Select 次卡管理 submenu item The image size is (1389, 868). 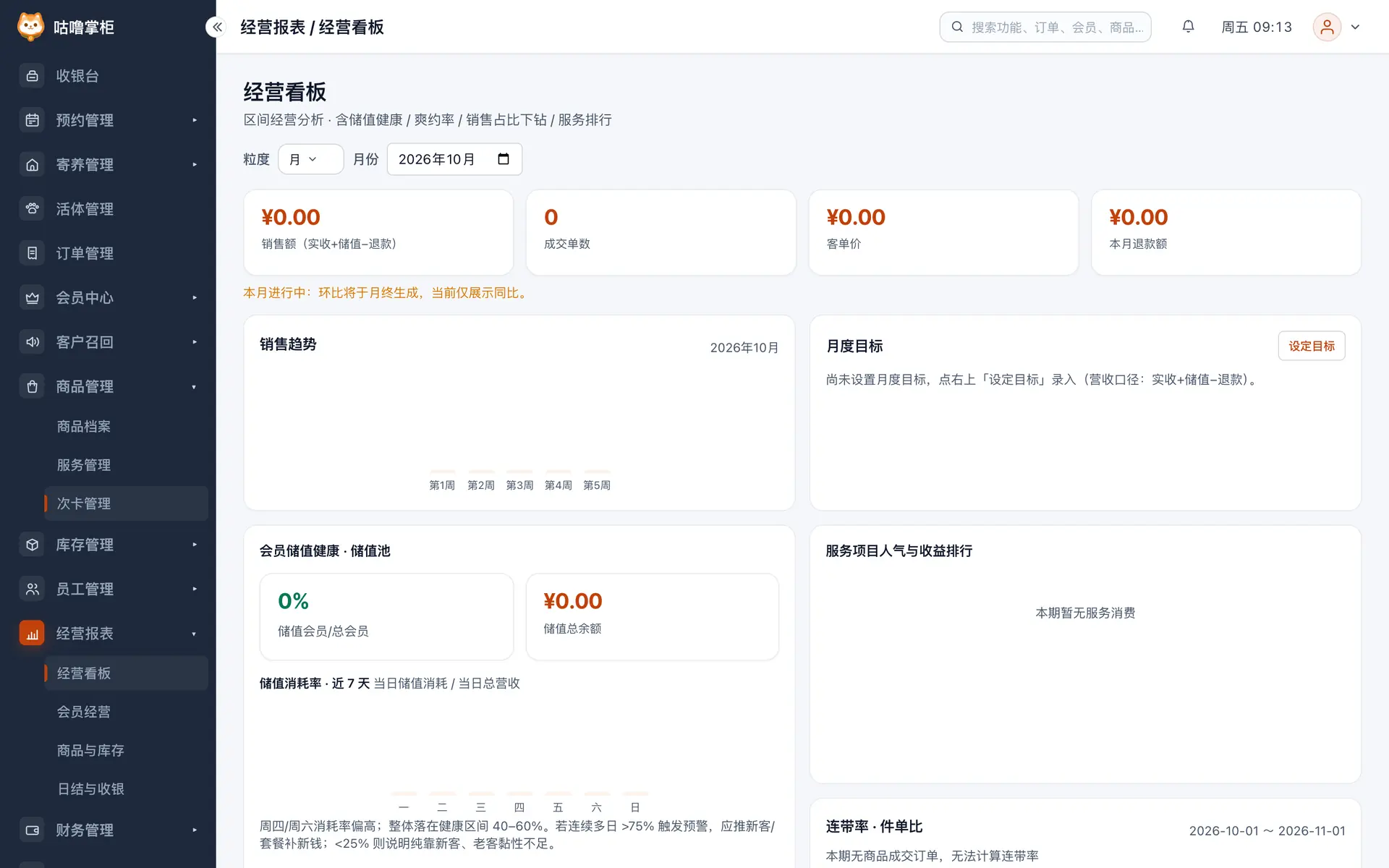[x=126, y=503]
